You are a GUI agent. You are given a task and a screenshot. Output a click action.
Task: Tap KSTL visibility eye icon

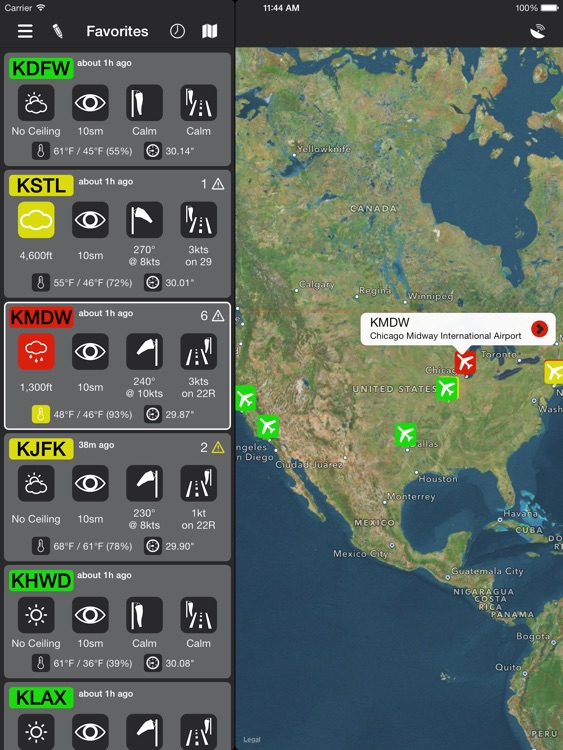click(x=90, y=220)
